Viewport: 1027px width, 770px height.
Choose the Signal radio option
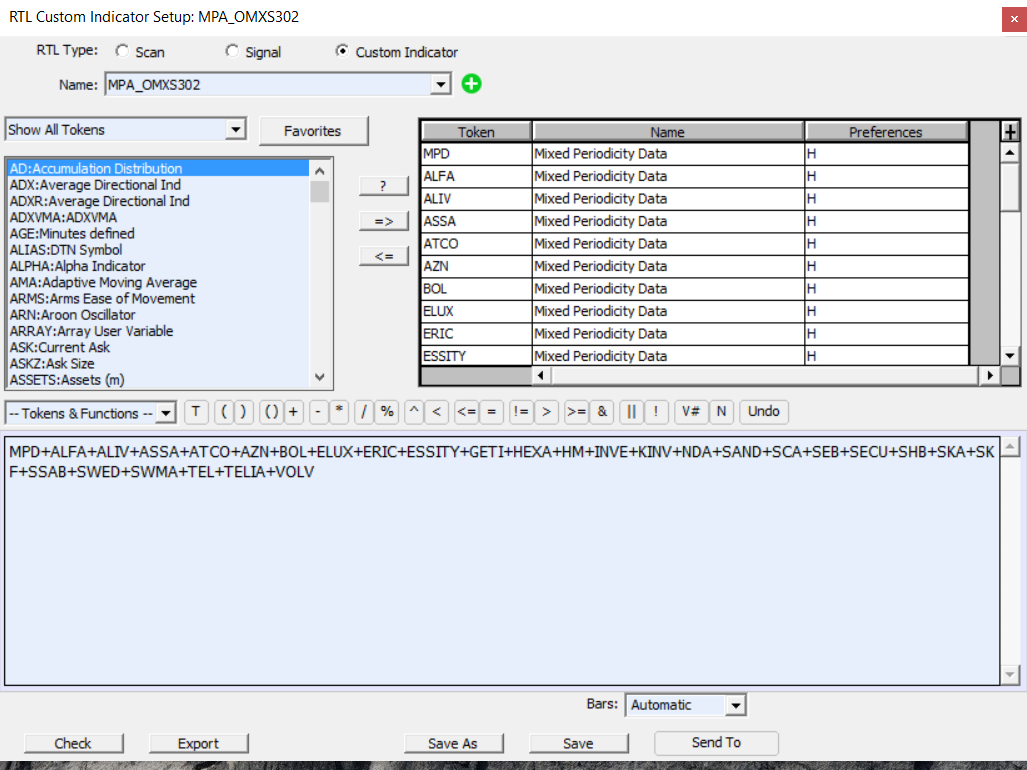point(232,51)
